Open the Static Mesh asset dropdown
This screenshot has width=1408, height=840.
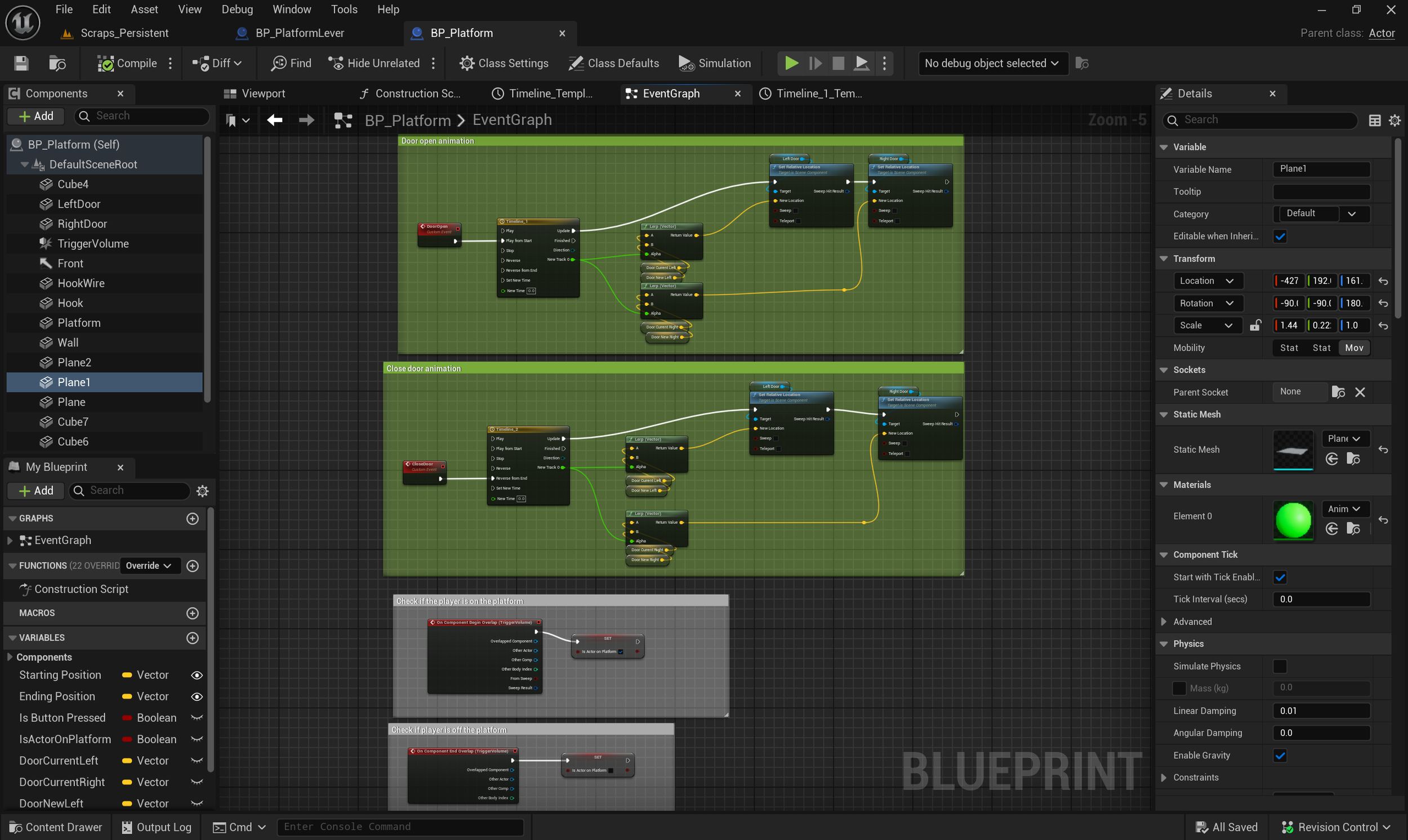pos(1344,439)
